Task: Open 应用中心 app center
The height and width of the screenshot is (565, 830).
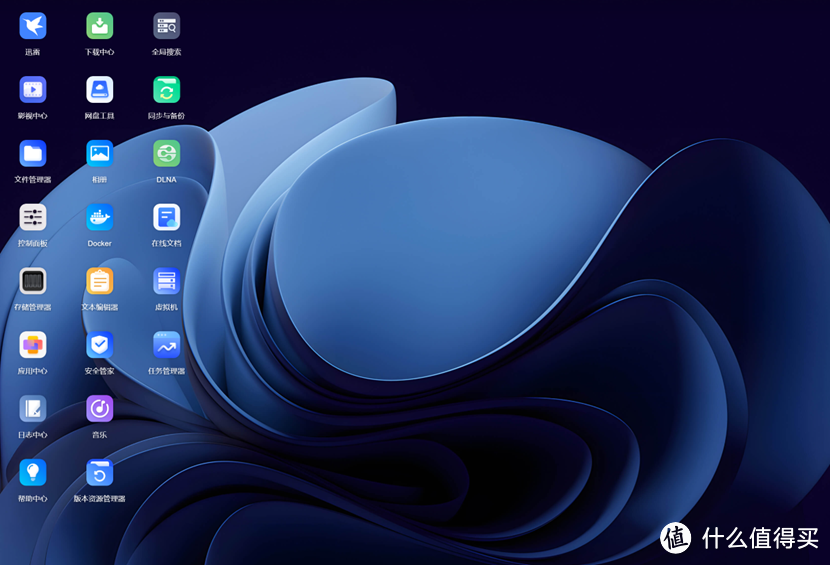Action: pos(33,345)
